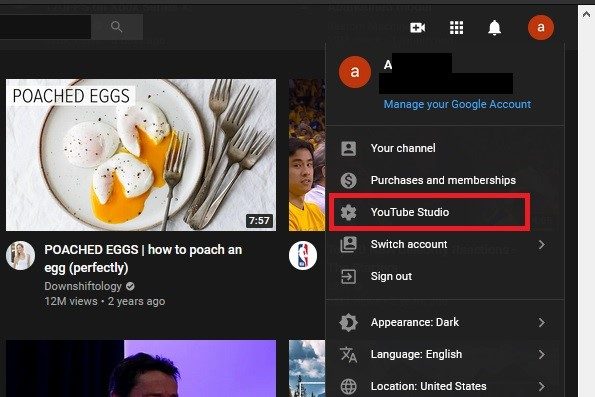
Task: Play the Poached Eggs video thumbnail
Action: (141, 155)
